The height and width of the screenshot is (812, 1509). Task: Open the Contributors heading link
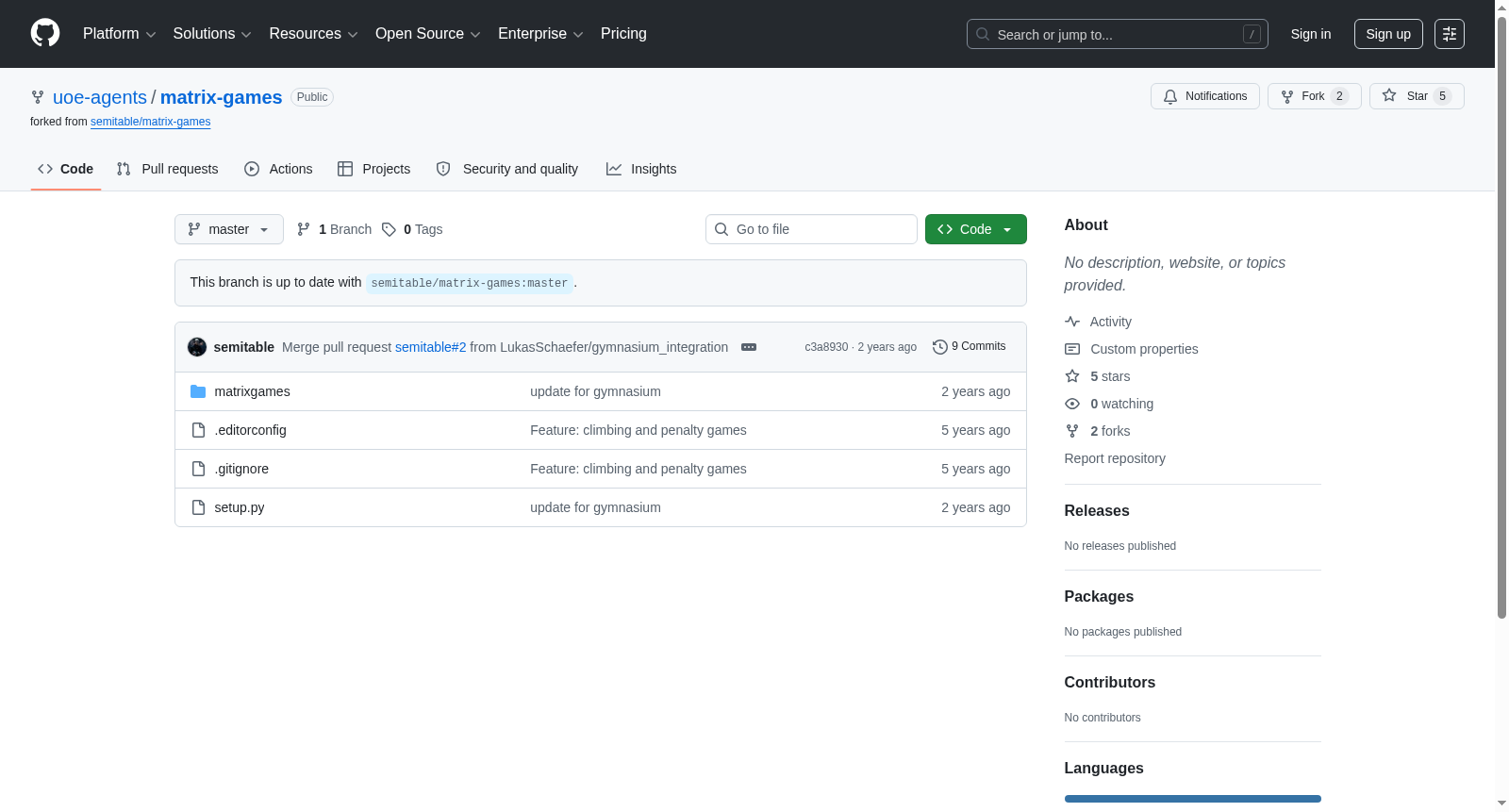[x=1110, y=683]
